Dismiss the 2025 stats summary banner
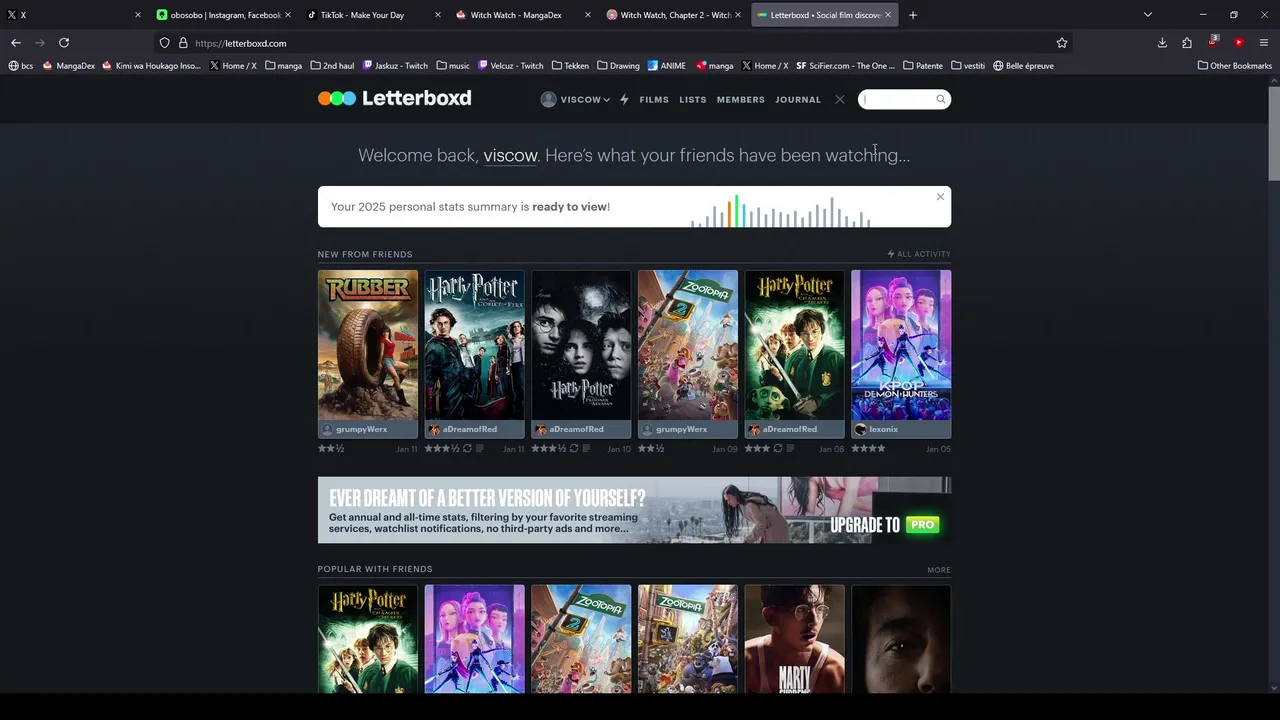Screen dimensions: 1280x720 (x=940, y=196)
